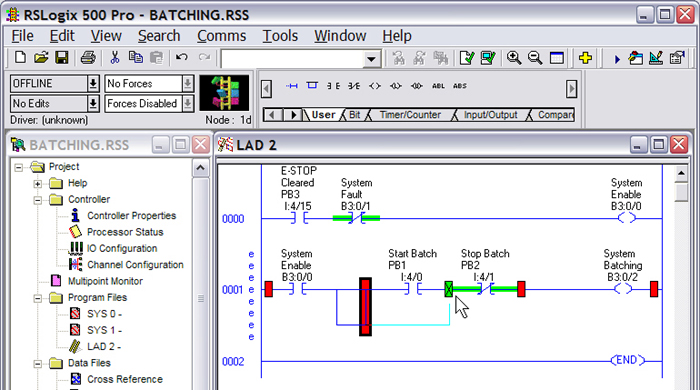Viewport: 700px width, 390px height.
Task: Print using the printer icon
Action: [88, 58]
